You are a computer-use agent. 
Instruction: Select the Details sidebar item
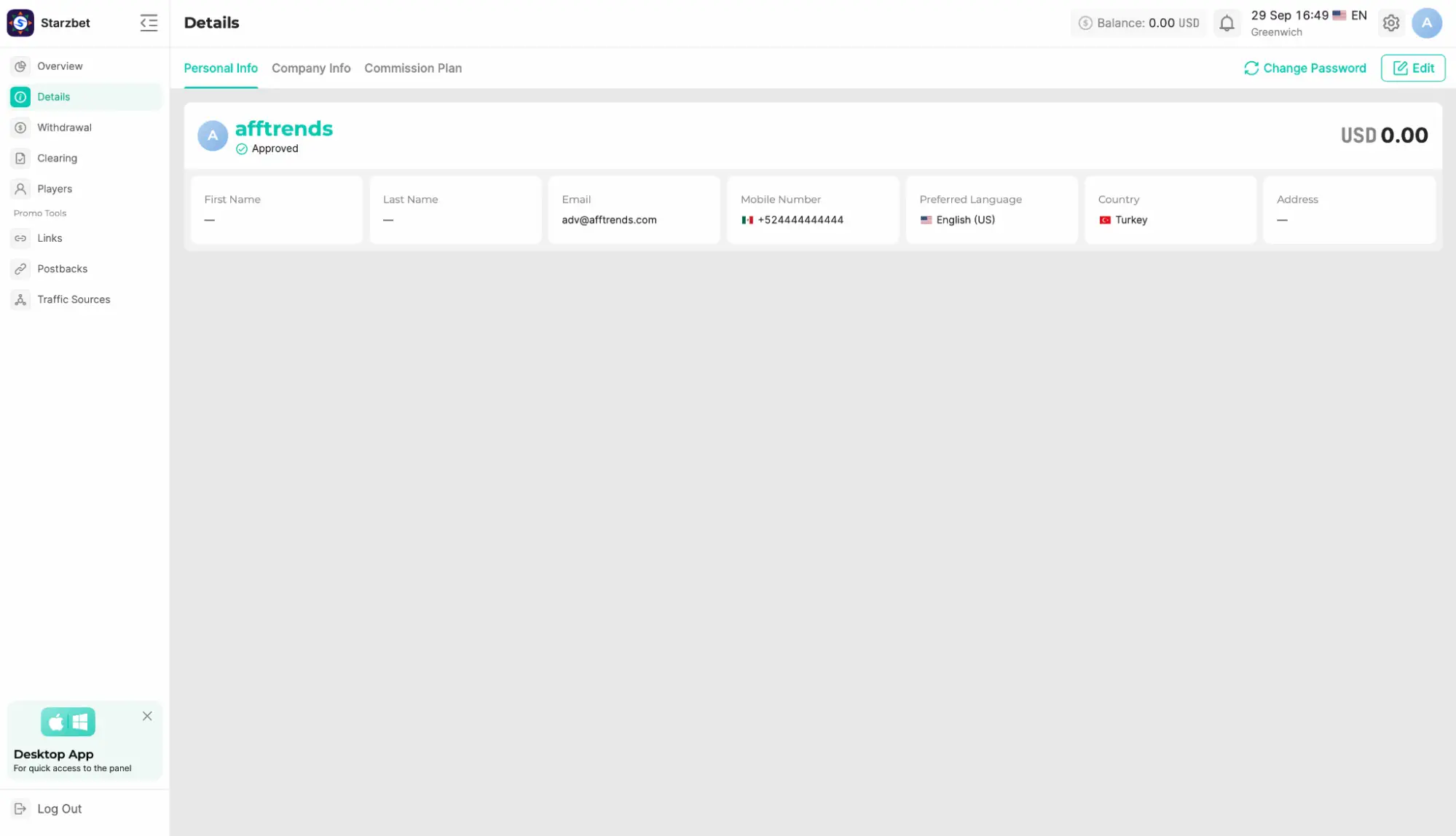click(86, 97)
